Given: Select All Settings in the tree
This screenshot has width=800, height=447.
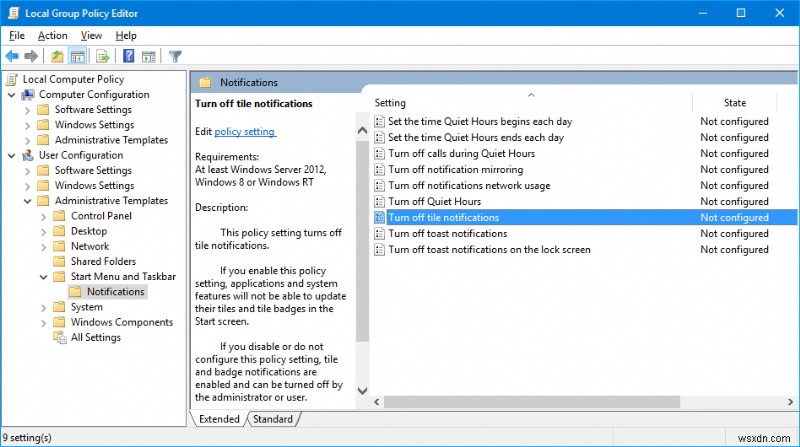Looking at the screenshot, I should (96, 337).
